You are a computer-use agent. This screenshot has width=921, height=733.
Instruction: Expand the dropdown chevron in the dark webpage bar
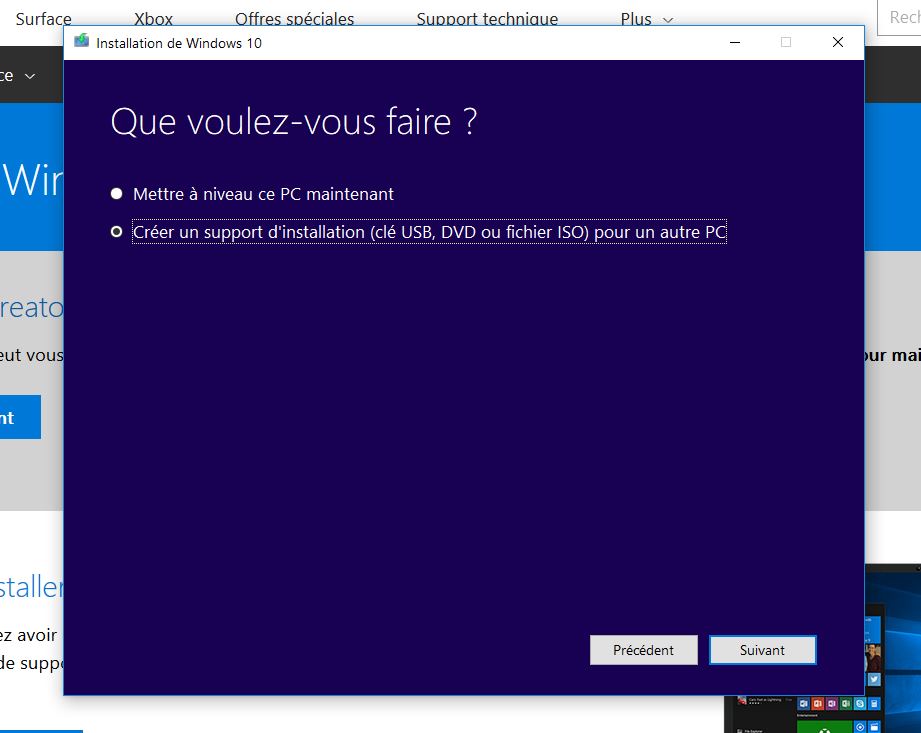(x=30, y=76)
